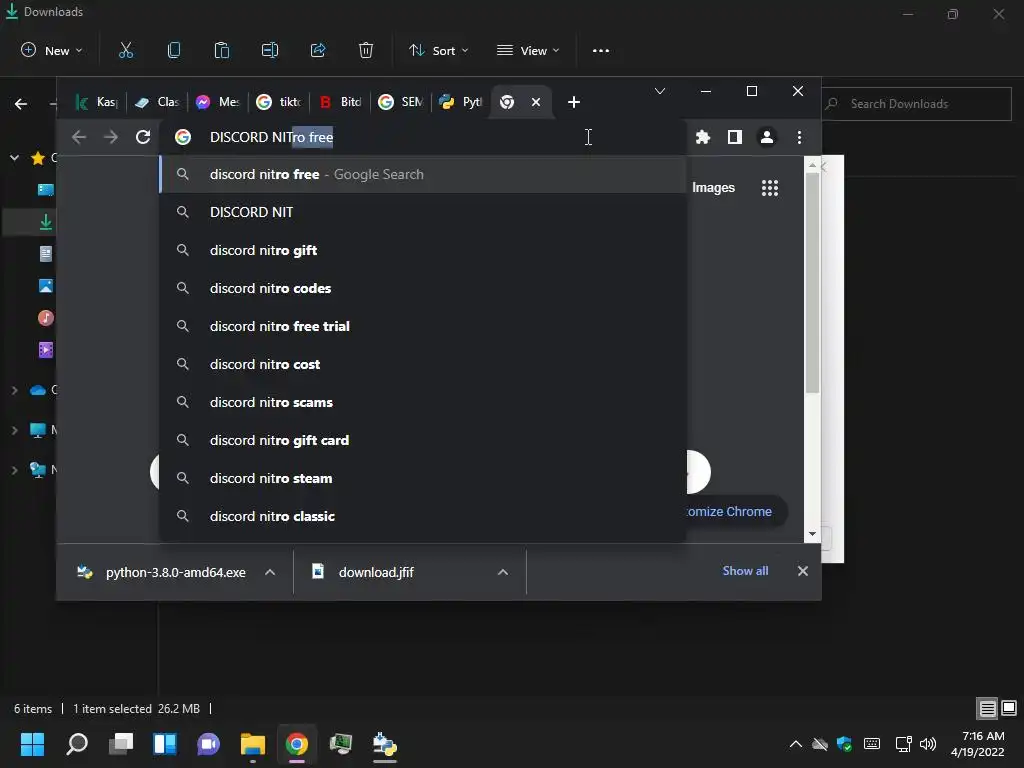Click the Chrome address bar text

coord(271,137)
